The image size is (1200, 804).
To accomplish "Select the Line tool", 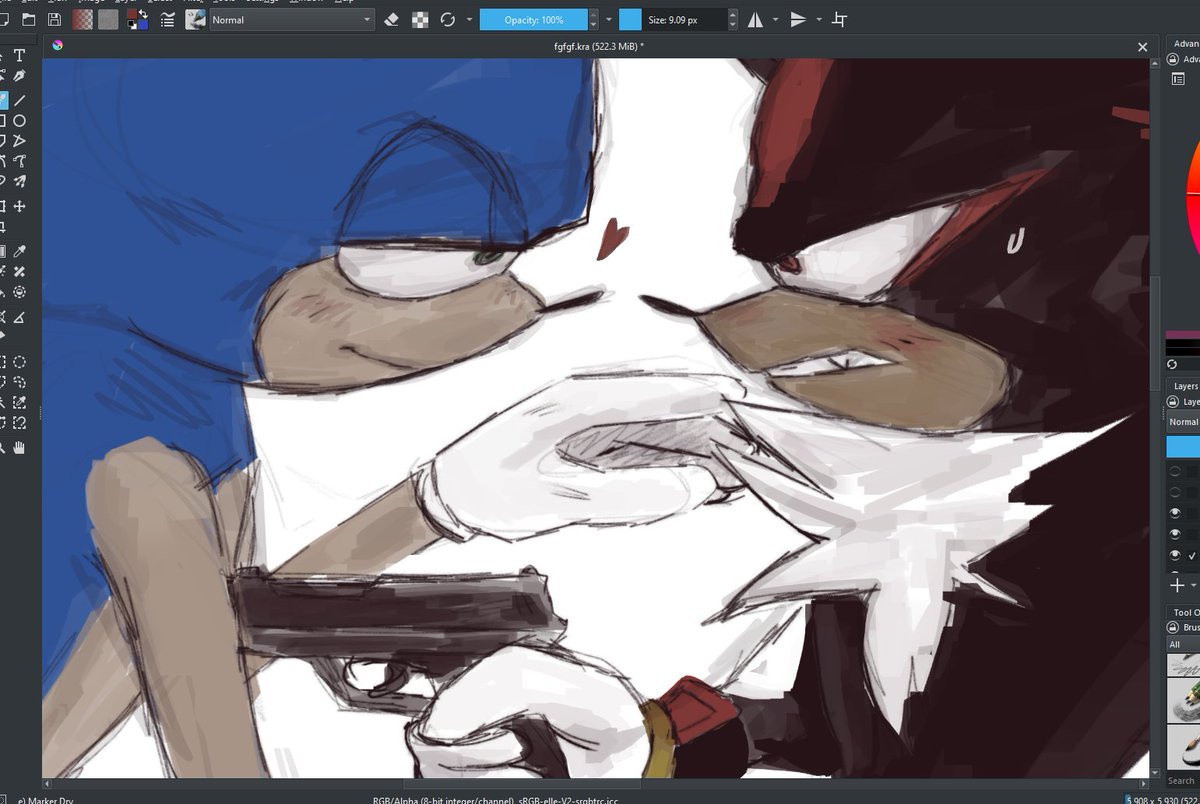I will click(19, 100).
